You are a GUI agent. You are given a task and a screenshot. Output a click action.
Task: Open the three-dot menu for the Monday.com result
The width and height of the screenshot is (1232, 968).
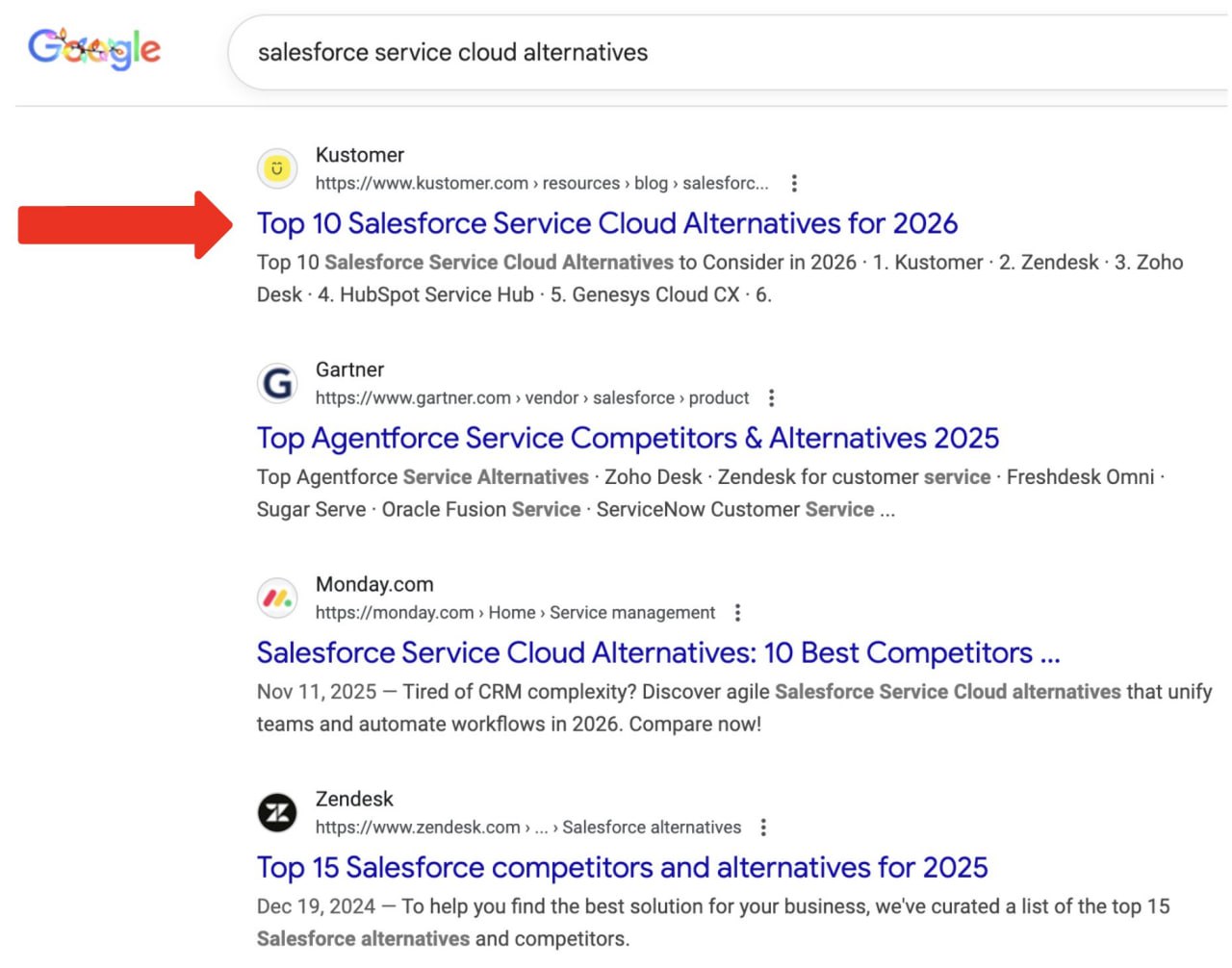click(x=737, y=613)
